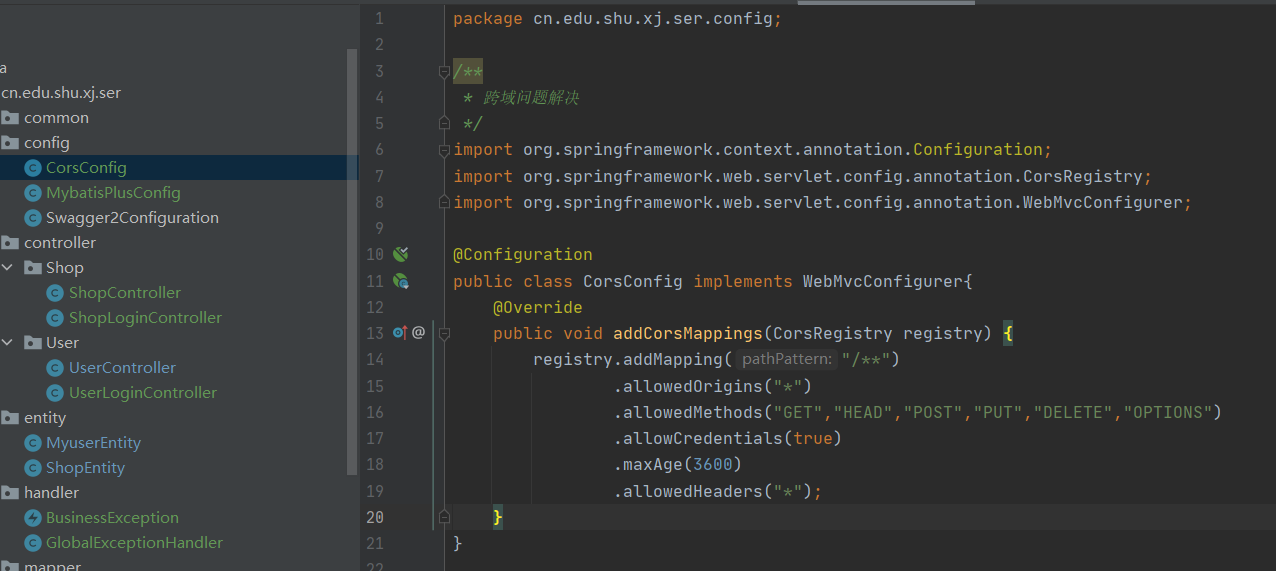The image size is (1276, 571).
Task: Click Spring bean gutter icon on line 10
Action: pos(400,255)
